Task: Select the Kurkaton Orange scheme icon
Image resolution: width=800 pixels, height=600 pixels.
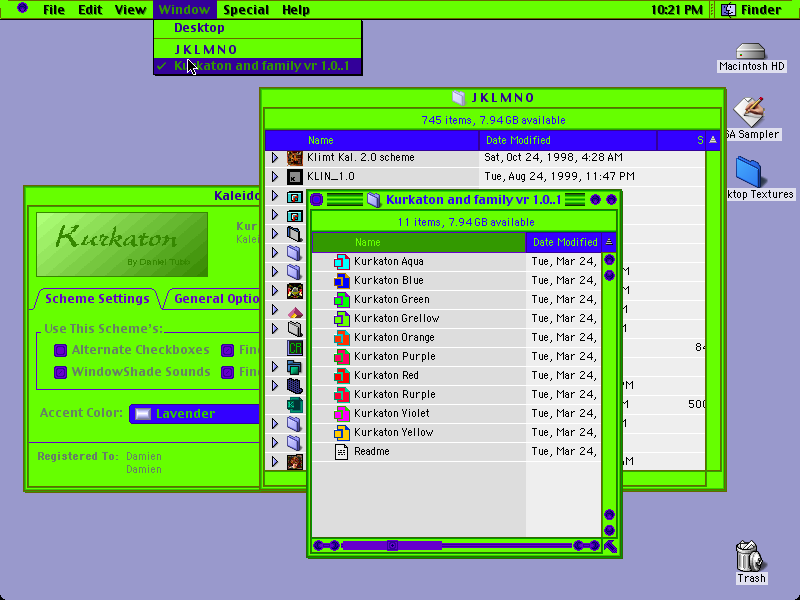Action: coord(341,337)
